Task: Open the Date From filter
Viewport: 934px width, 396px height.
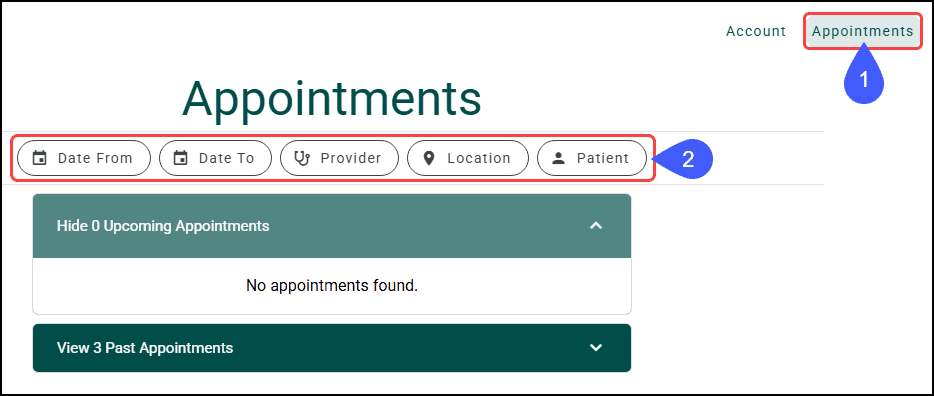Action: pos(84,158)
